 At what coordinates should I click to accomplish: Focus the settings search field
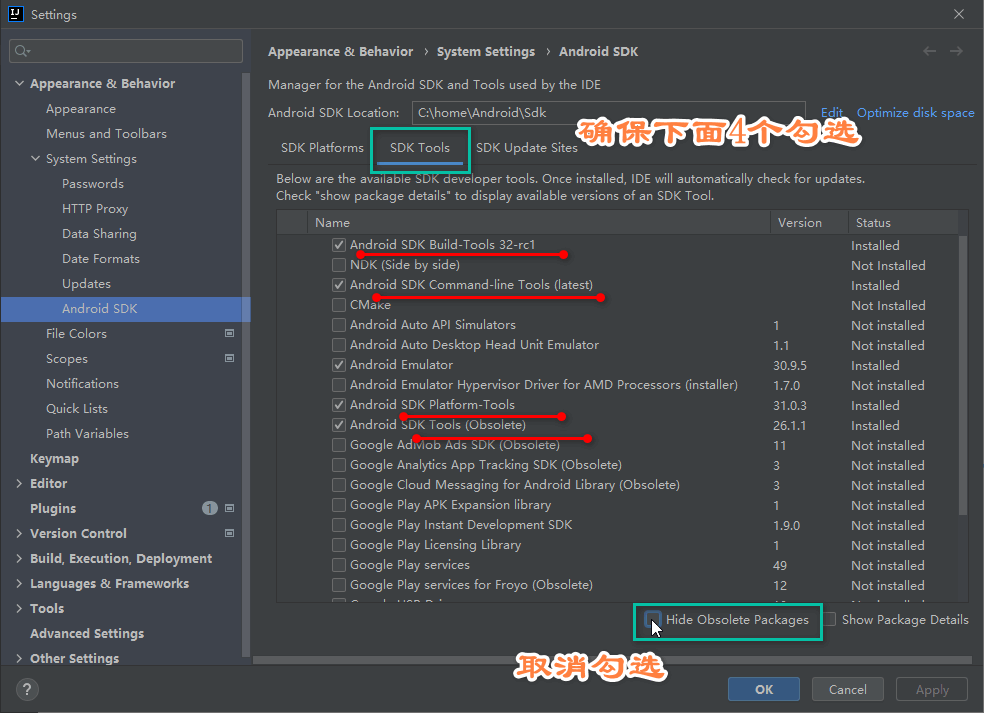tap(126, 51)
